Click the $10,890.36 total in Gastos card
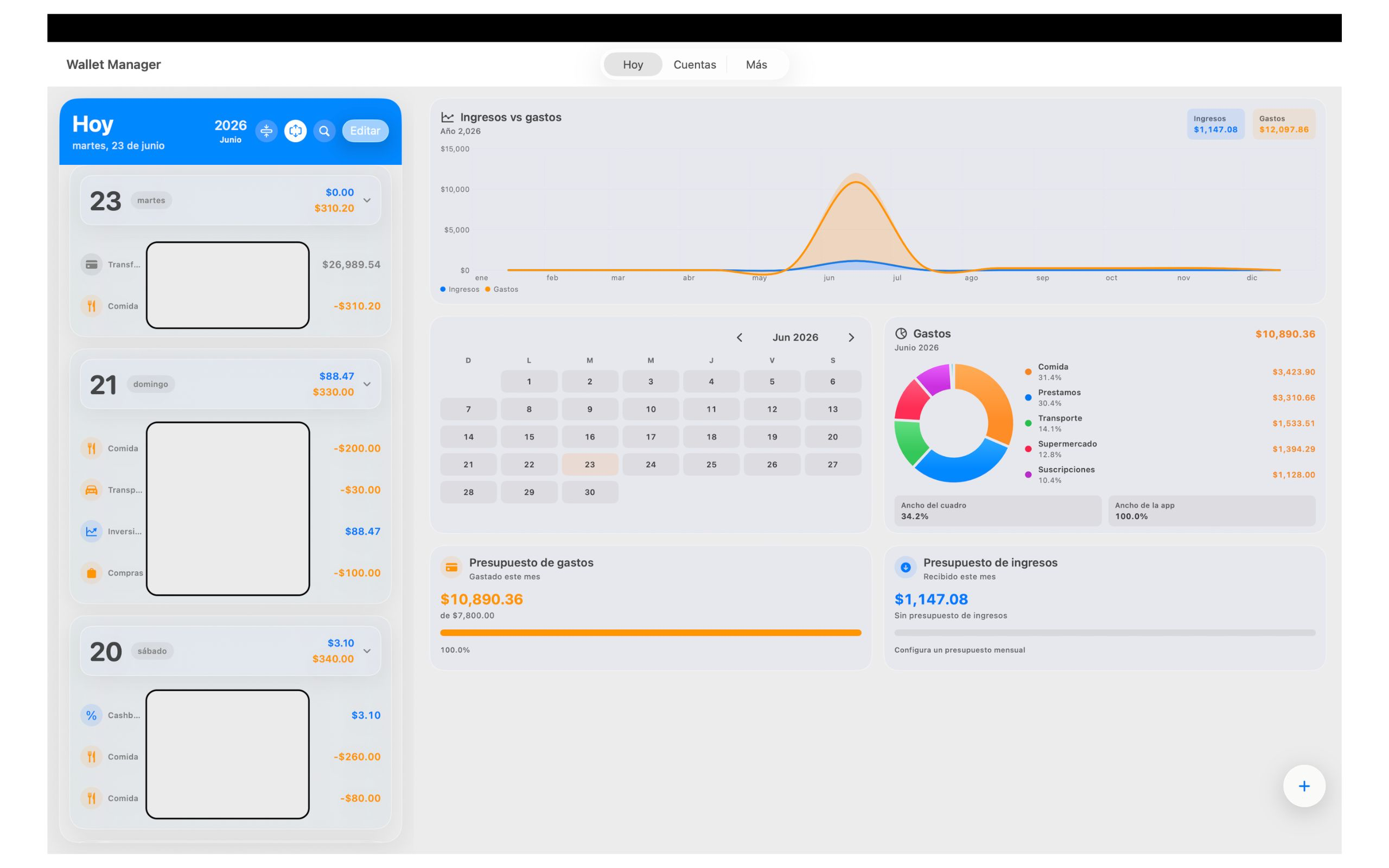Viewport: 1389px width, 868px height. (x=1284, y=334)
